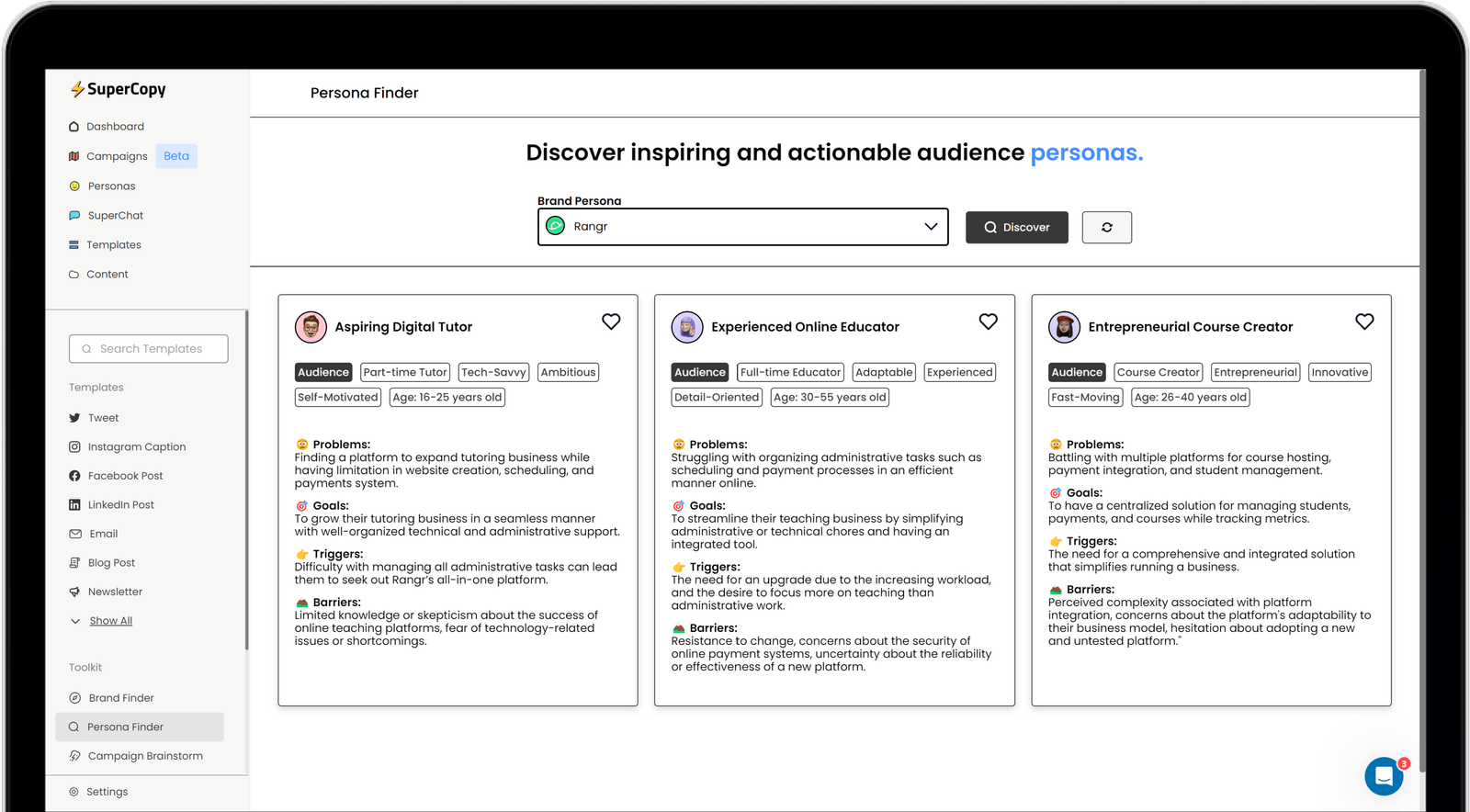Go to SuperChat in sidebar

tap(115, 216)
